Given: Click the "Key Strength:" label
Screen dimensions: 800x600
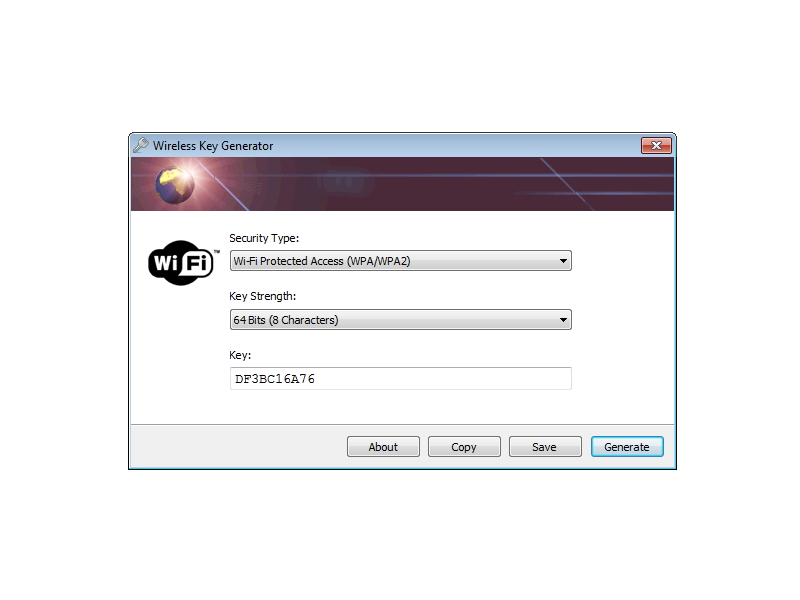Looking at the screenshot, I should pos(262,296).
